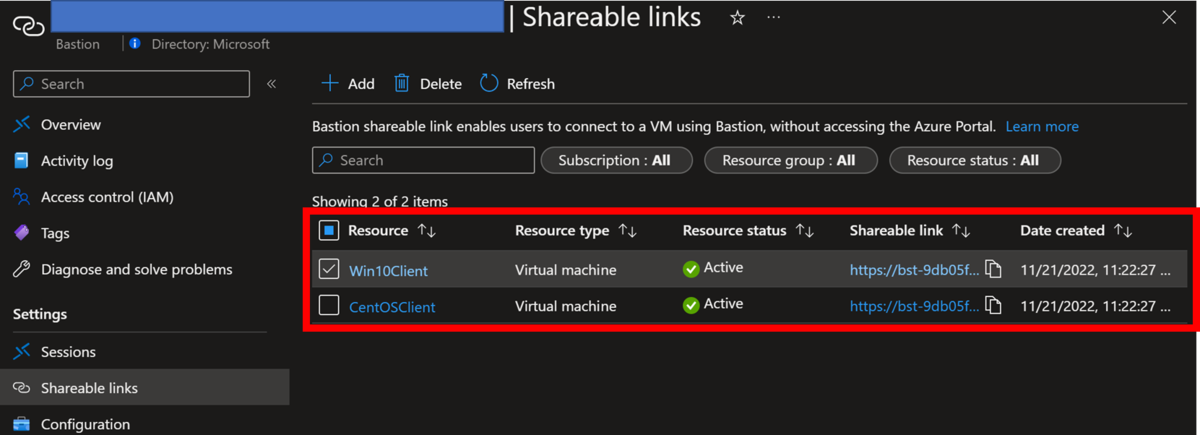Open the Learn more link
This screenshot has height=435, width=1200.
[x=1042, y=127]
